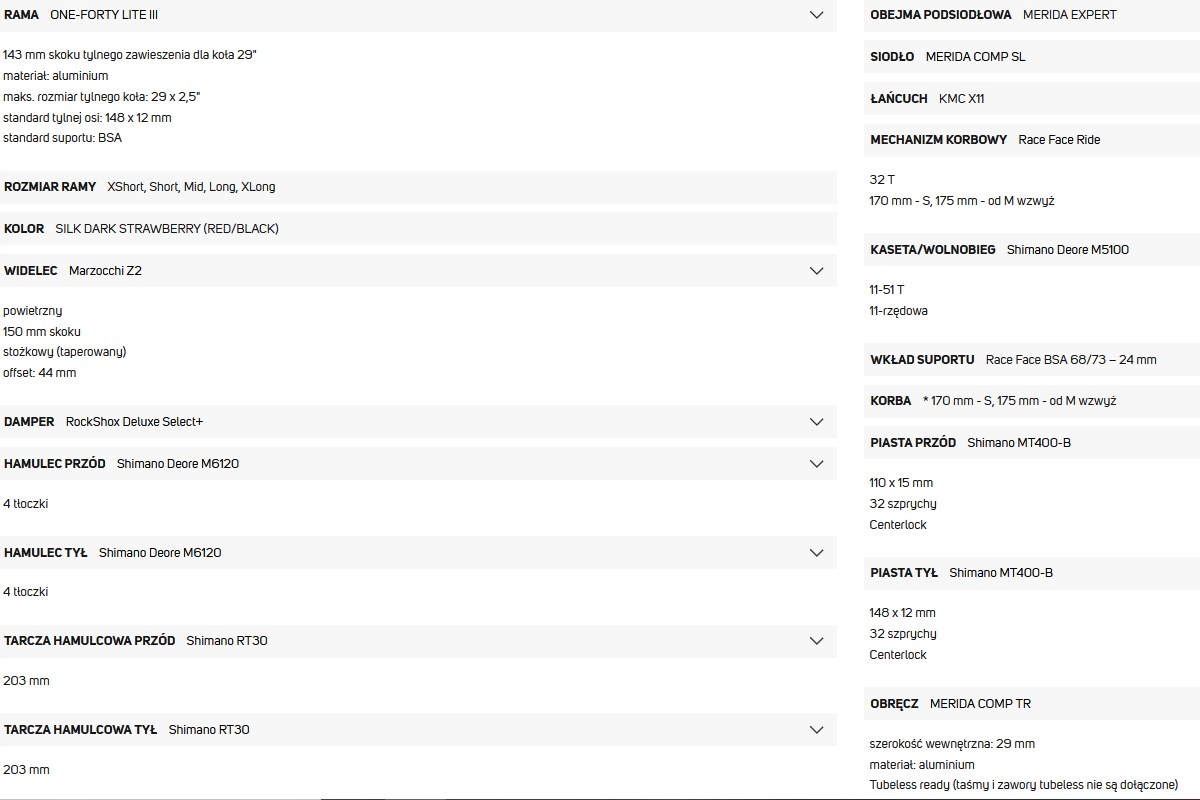Viewport: 1200px width, 800px height.
Task: Collapse the WIDELEC Marzocchi Z2 chevron
Action: pyautogui.click(x=816, y=270)
